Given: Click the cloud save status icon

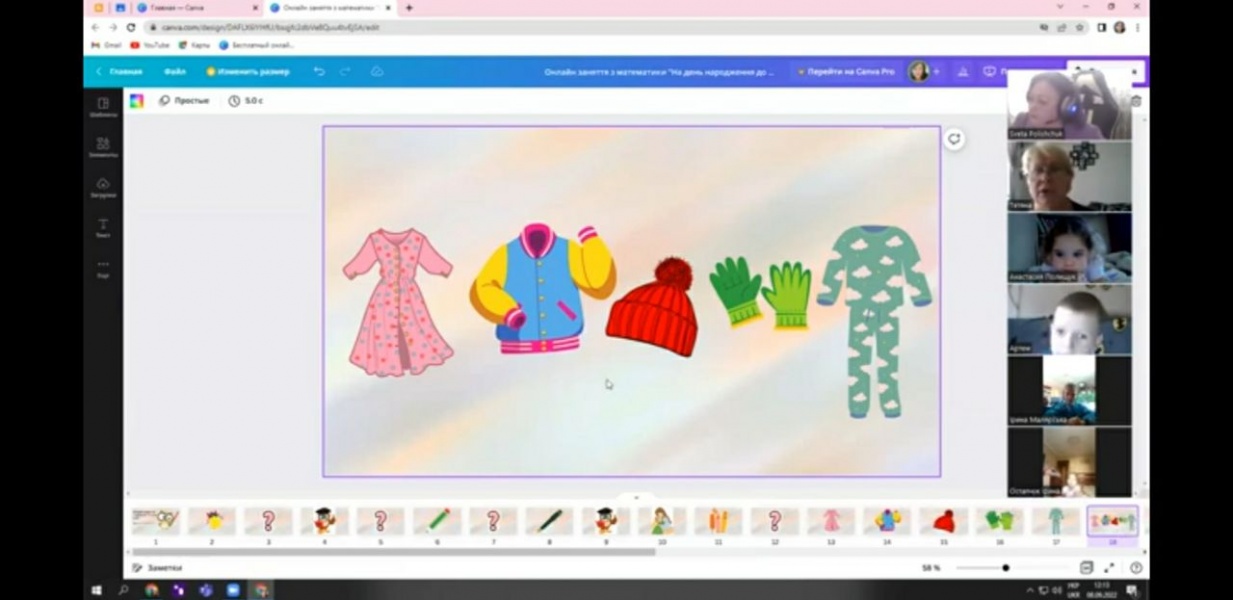Looking at the screenshot, I should pyautogui.click(x=377, y=72).
